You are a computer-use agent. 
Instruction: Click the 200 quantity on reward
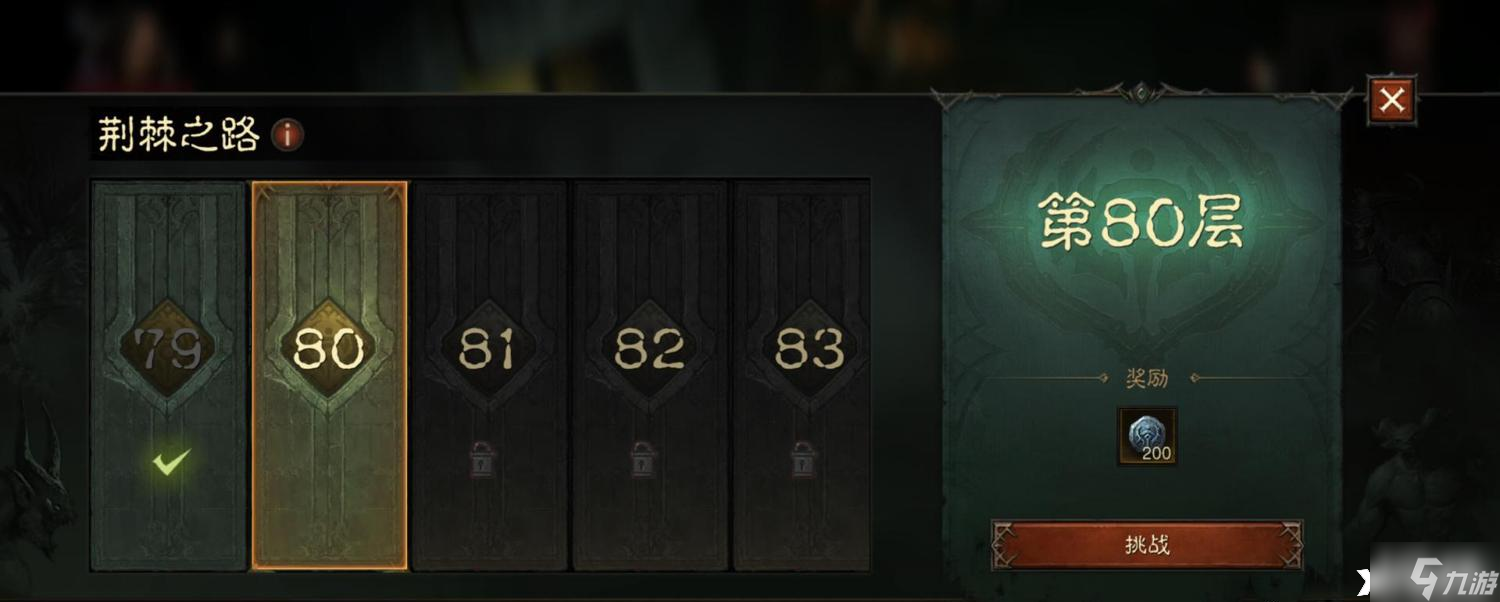[x=1156, y=454]
